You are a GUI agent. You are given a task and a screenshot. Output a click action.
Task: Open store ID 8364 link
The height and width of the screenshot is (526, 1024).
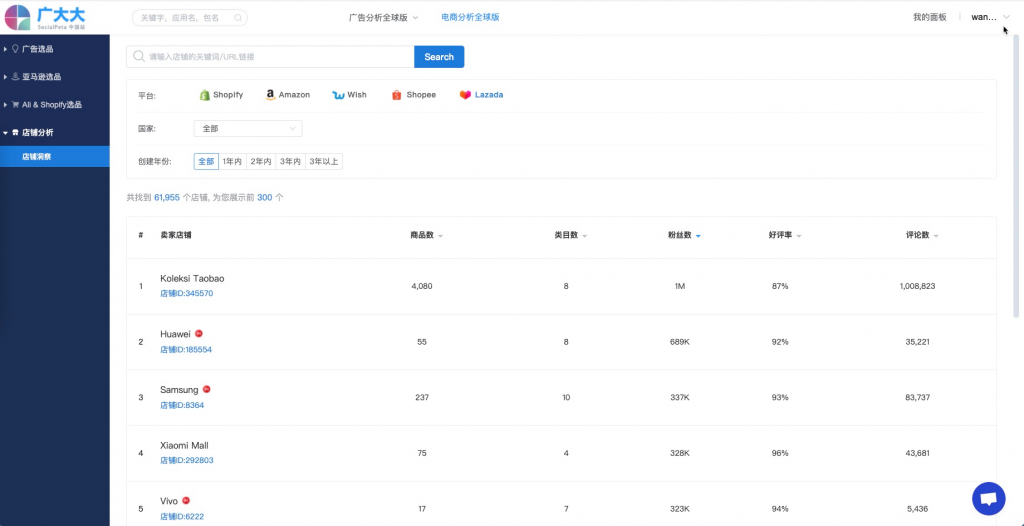pos(182,405)
